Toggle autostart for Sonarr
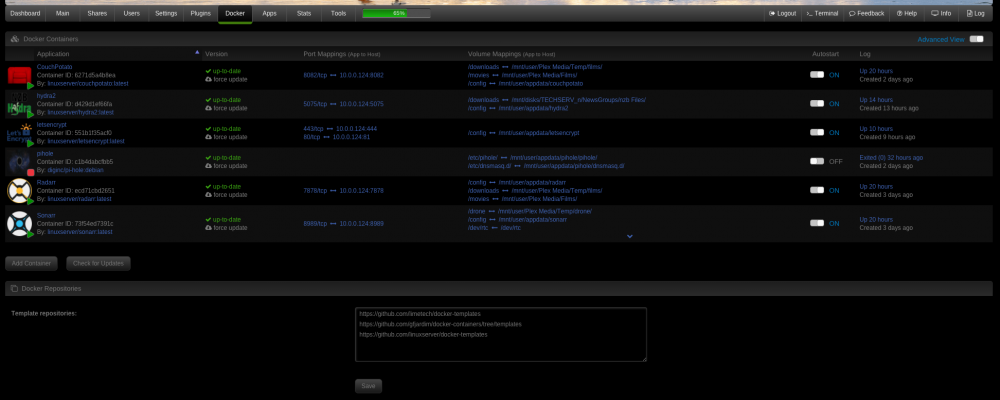This screenshot has height=400, width=1000. coord(817,223)
